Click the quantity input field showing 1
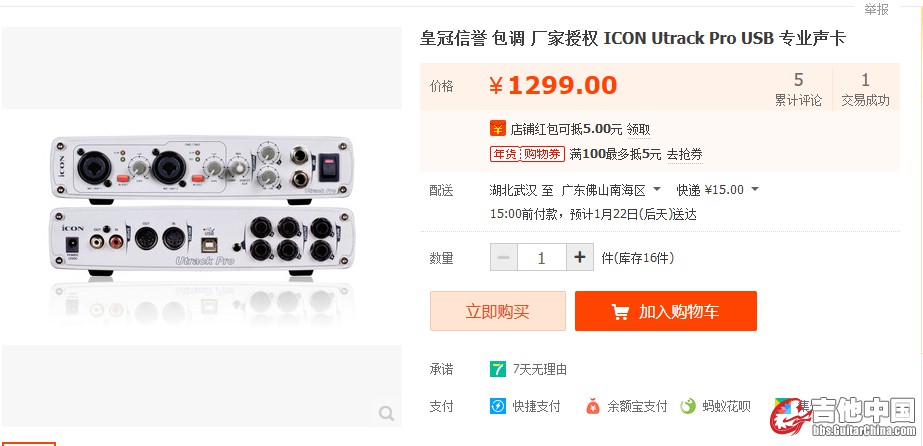Screen dimensions: 923x446 point(542,258)
